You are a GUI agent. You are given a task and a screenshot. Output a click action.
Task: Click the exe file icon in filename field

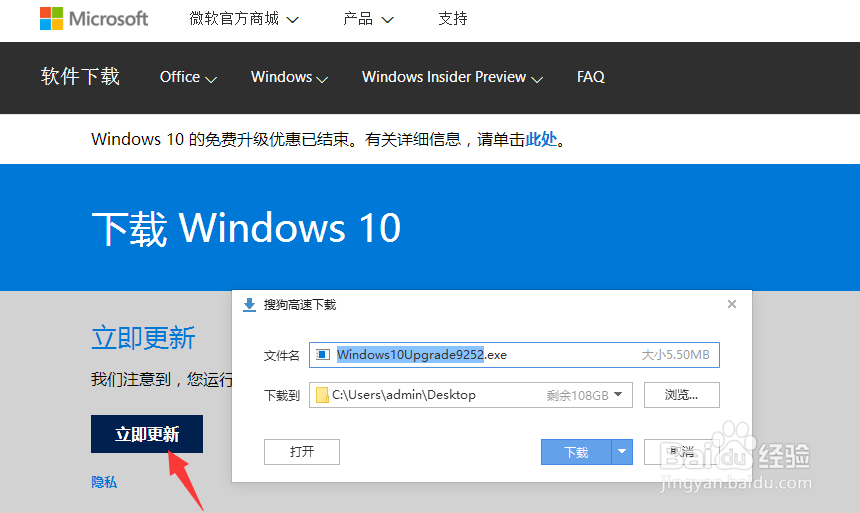[323, 355]
